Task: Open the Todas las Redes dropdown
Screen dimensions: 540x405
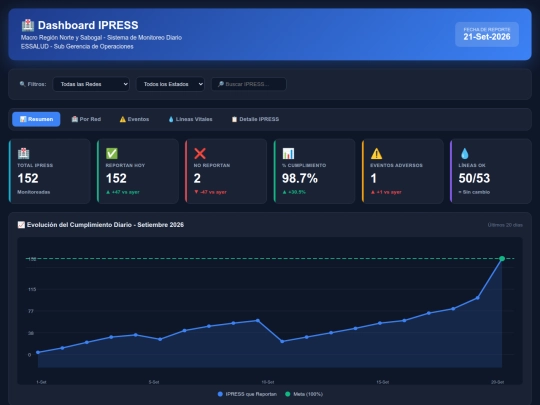Action: [91, 84]
